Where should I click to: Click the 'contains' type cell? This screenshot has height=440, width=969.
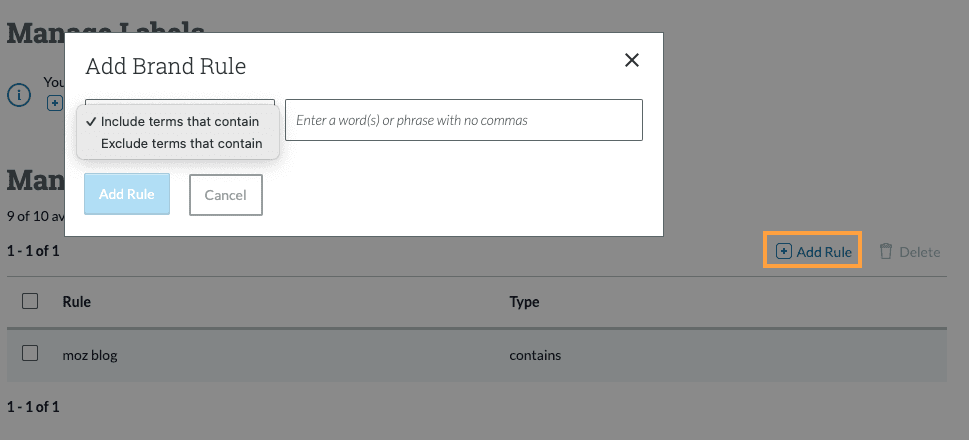point(535,355)
